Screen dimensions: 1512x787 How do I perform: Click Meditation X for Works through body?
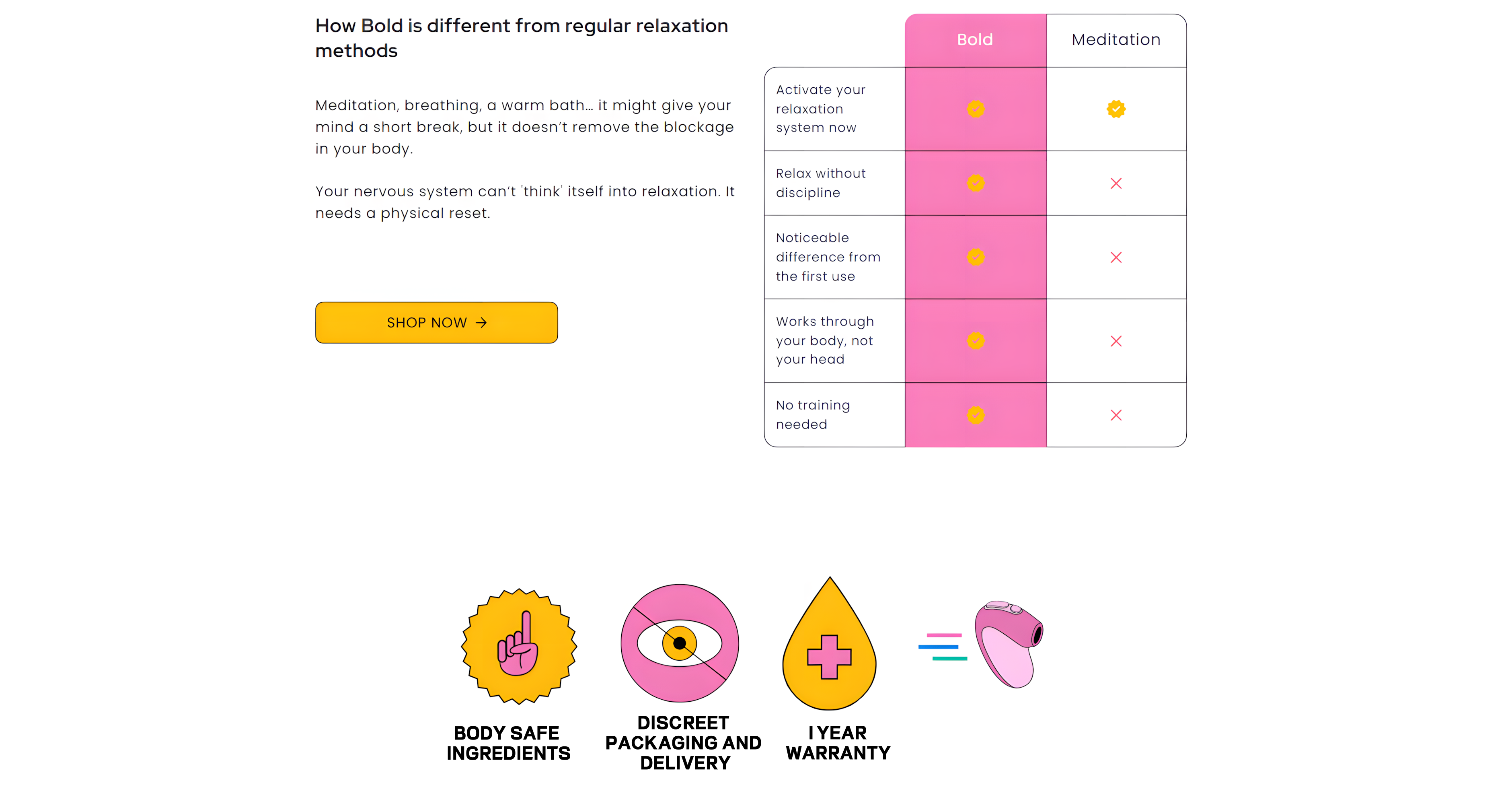[1116, 341]
